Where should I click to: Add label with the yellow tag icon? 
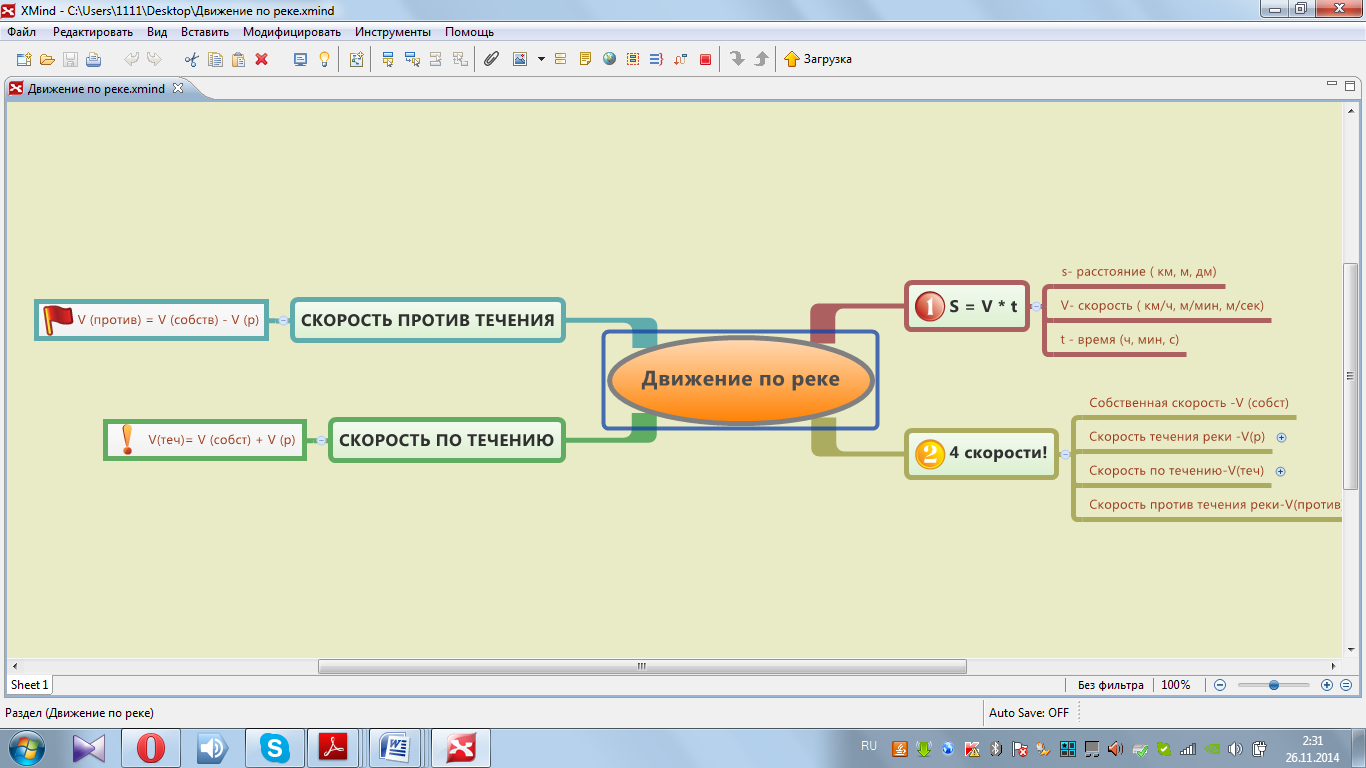tap(560, 59)
